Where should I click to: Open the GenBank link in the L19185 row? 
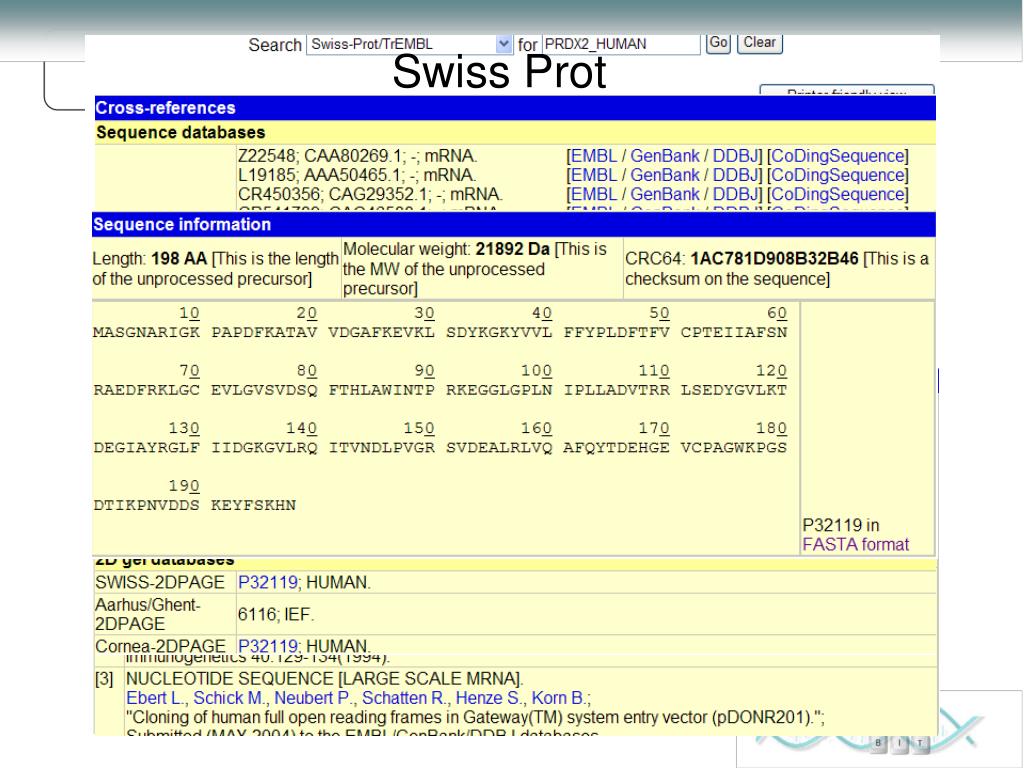tap(665, 175)
